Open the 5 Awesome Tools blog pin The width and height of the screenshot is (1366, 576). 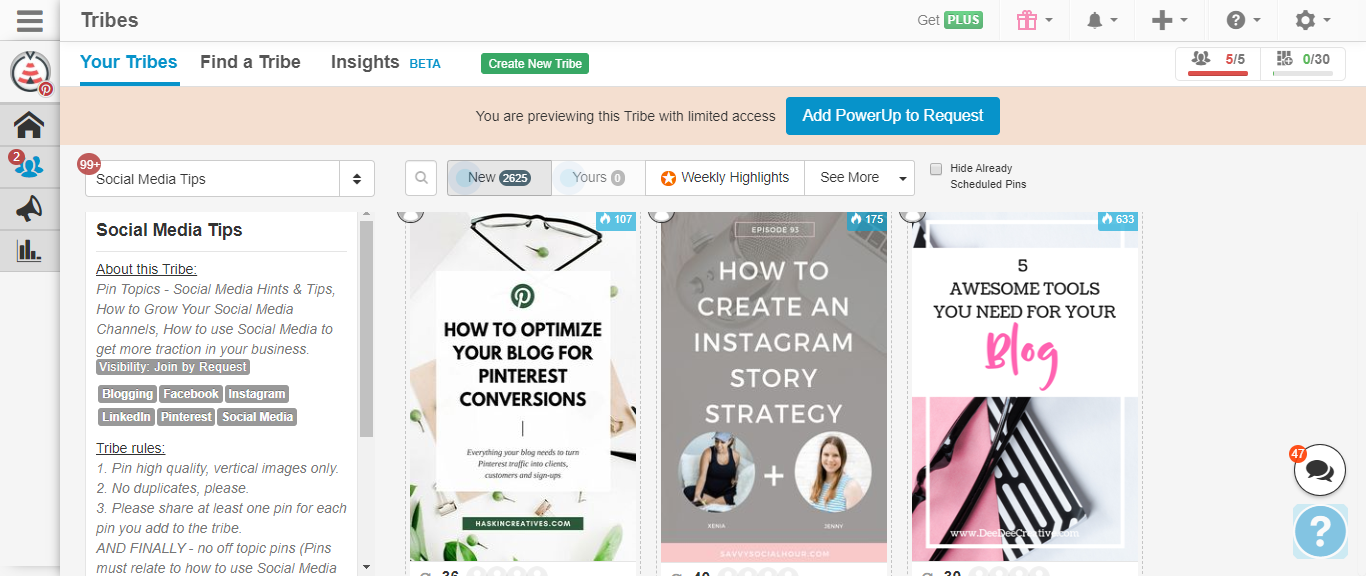tap(1024, 390)
